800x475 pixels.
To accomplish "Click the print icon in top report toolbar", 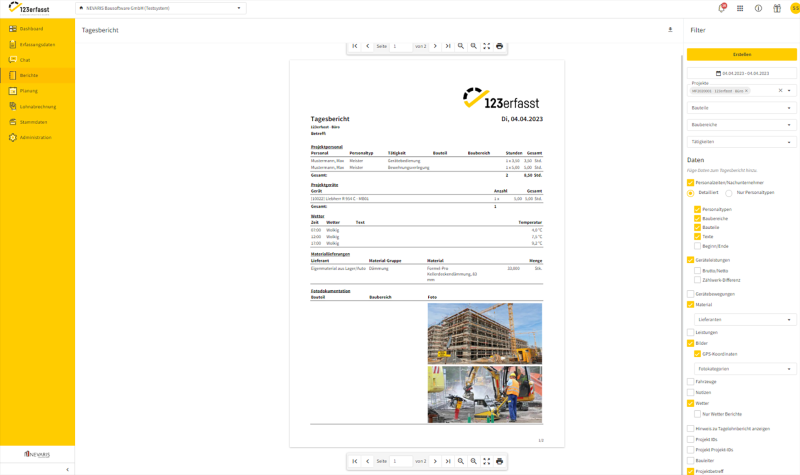I will [500, 46].
